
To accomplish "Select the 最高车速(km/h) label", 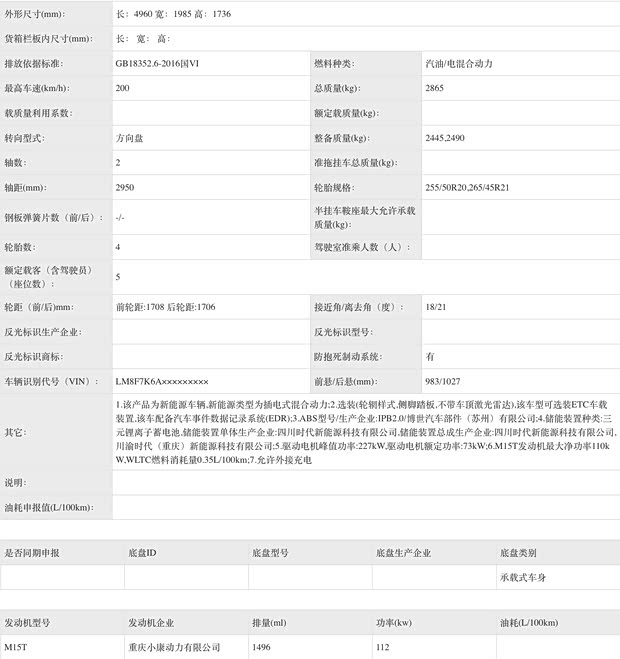I will pos(37,88).
